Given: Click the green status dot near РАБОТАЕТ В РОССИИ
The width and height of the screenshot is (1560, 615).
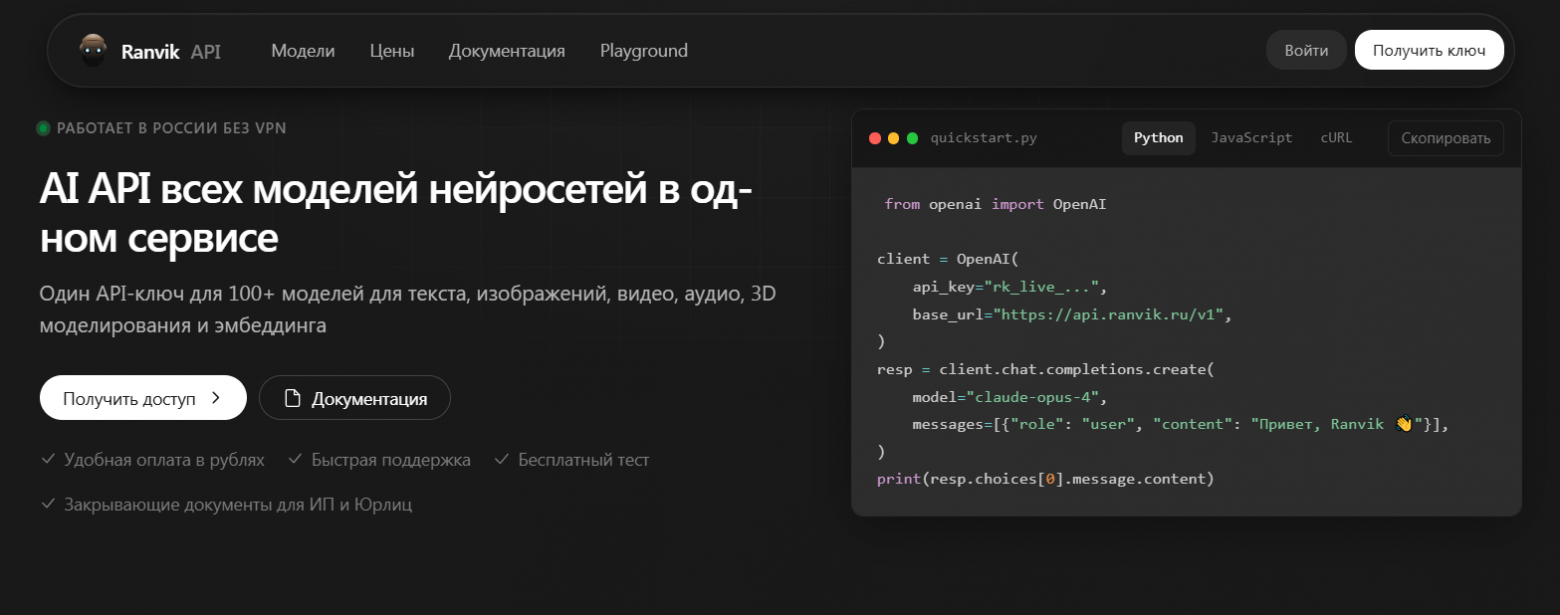Looking at the screenshot, I should 43,128.
